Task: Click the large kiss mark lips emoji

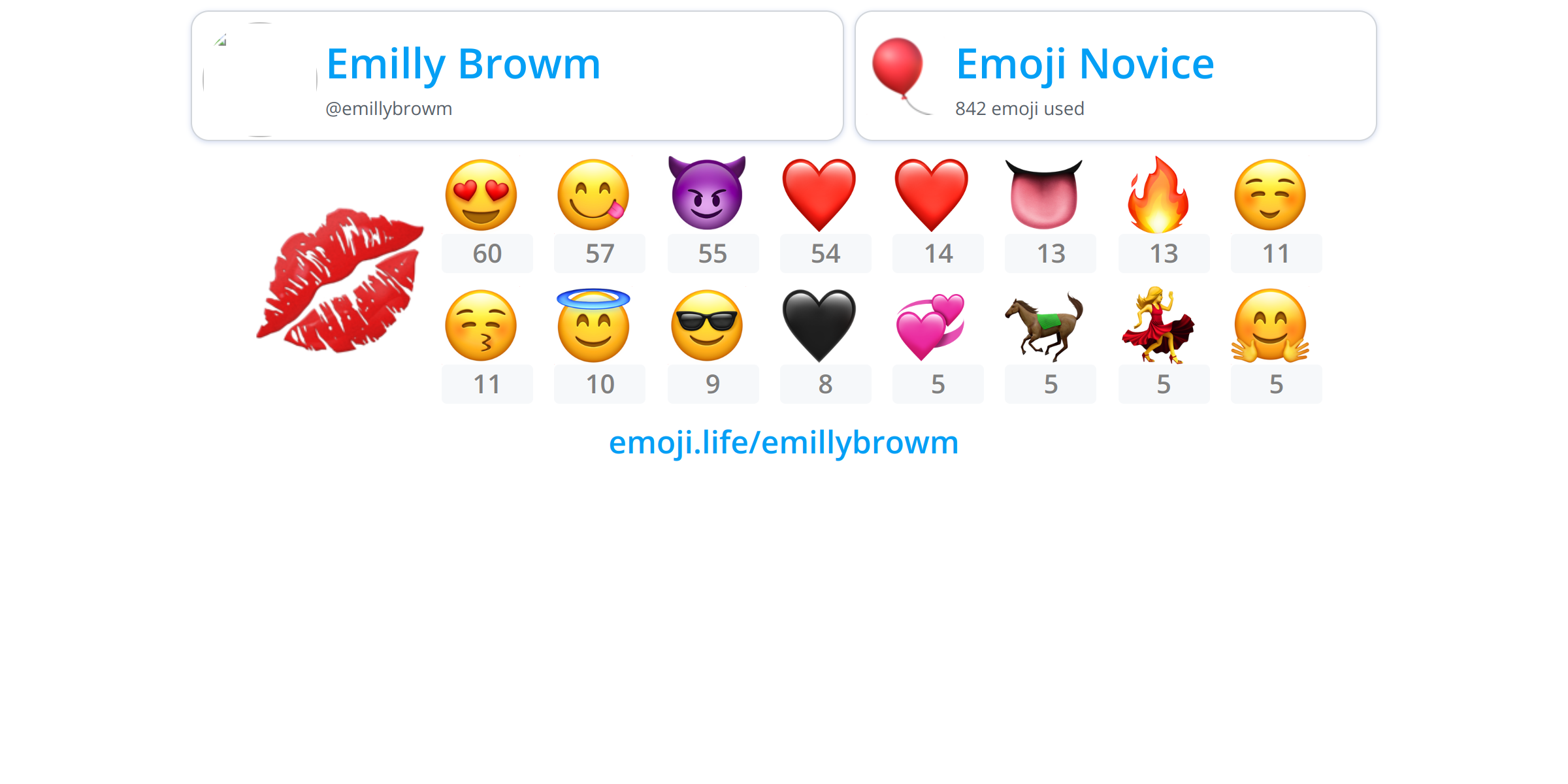Action: point(340,280)
